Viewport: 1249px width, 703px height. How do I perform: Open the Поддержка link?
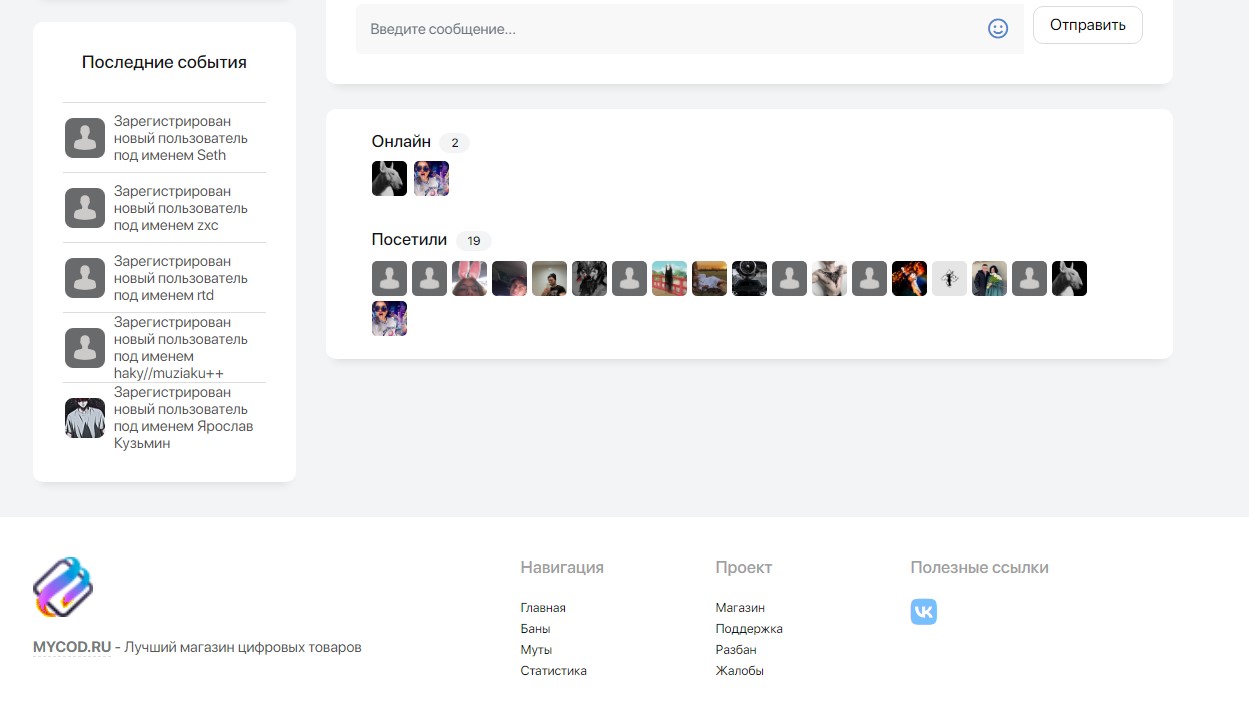[x=749, y=629]
